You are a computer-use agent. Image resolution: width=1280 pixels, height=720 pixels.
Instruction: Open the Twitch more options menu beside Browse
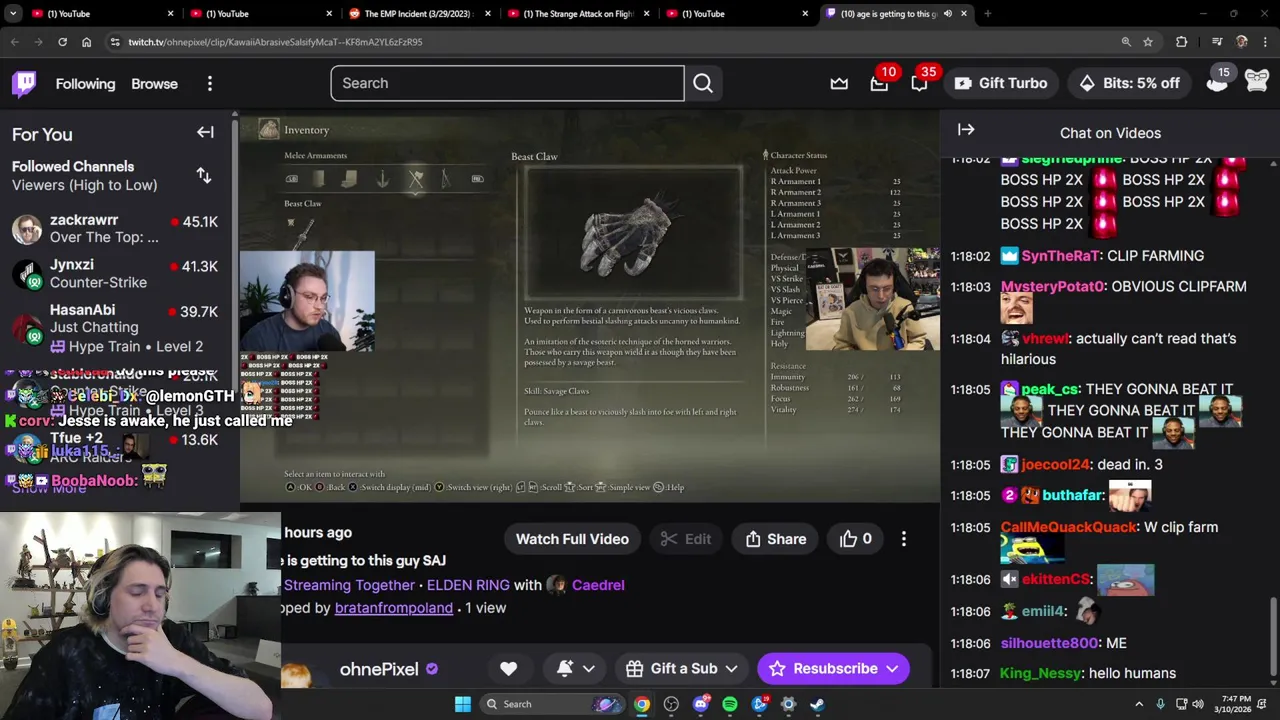click(209, 84)
